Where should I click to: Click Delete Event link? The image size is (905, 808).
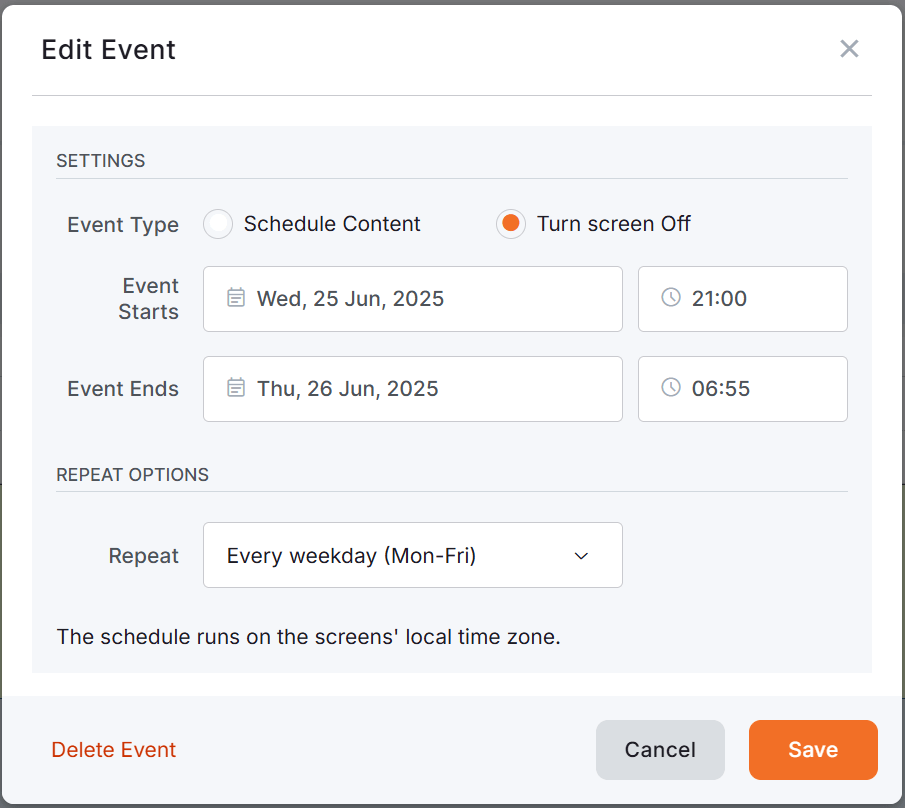[114, 750]
